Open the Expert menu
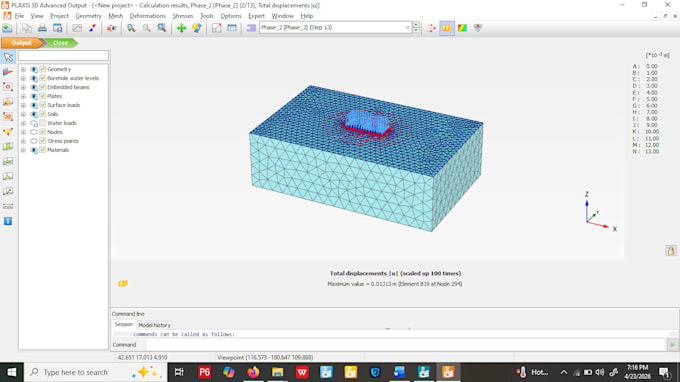The width and height of the screenshot is (680, 382). (256, 16)
